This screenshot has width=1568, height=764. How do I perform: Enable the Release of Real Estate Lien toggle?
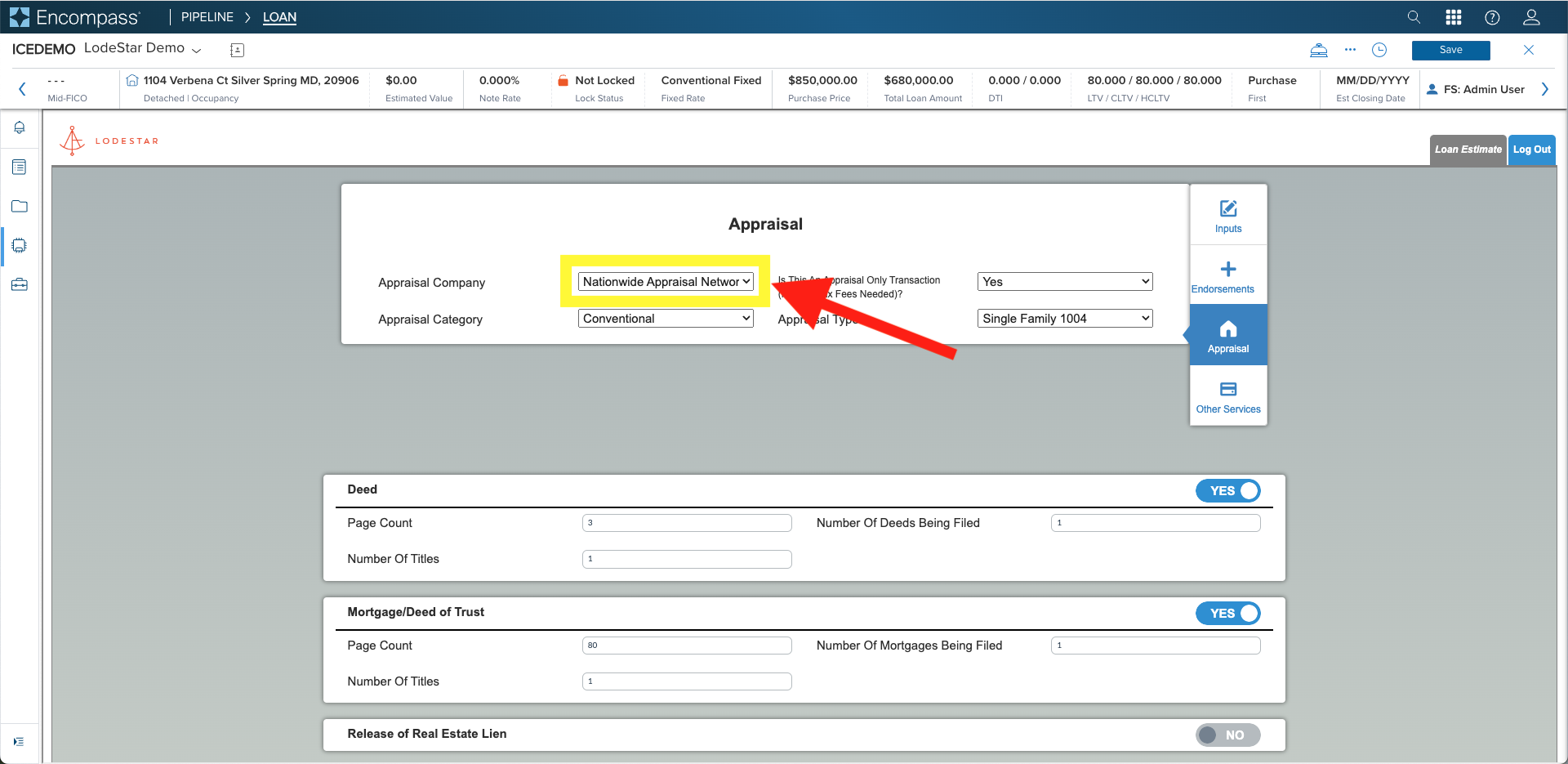click(1228, 735)
